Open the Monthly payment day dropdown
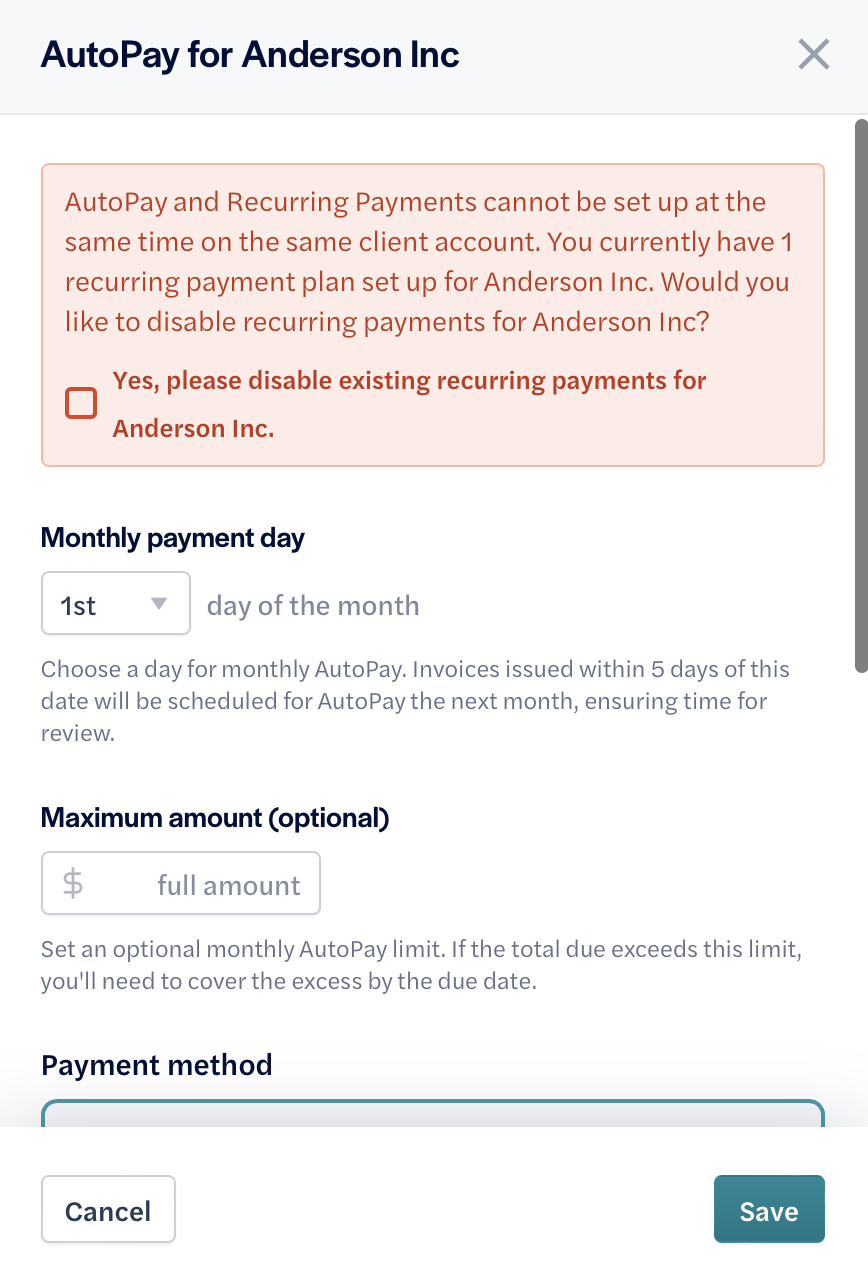Viewport: 868px width, 1288px height. click(115, 603)
